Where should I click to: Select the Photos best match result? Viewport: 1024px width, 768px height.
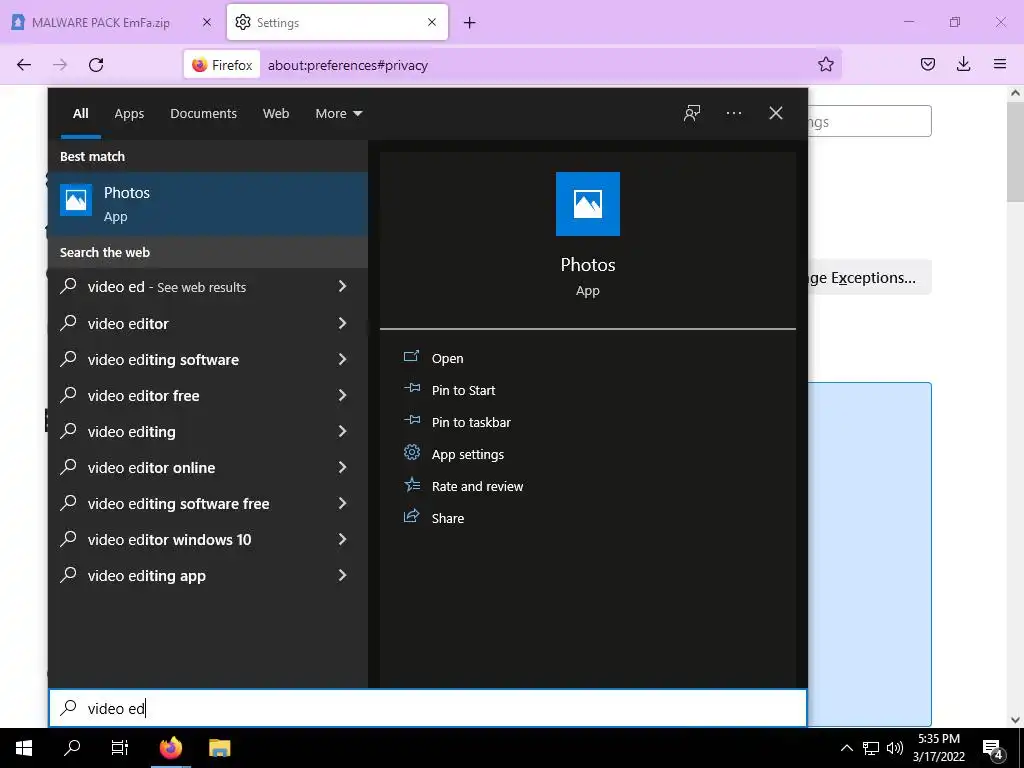pyautogui.click(x=208, y=204)
